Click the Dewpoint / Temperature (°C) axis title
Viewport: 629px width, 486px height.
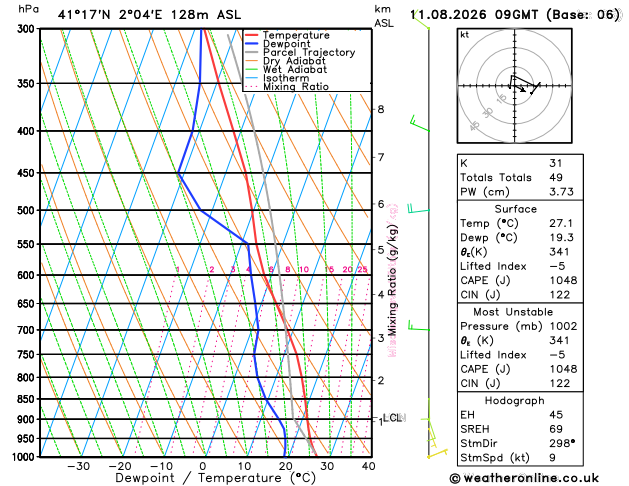pyautogui.click(x=215, y=478)
